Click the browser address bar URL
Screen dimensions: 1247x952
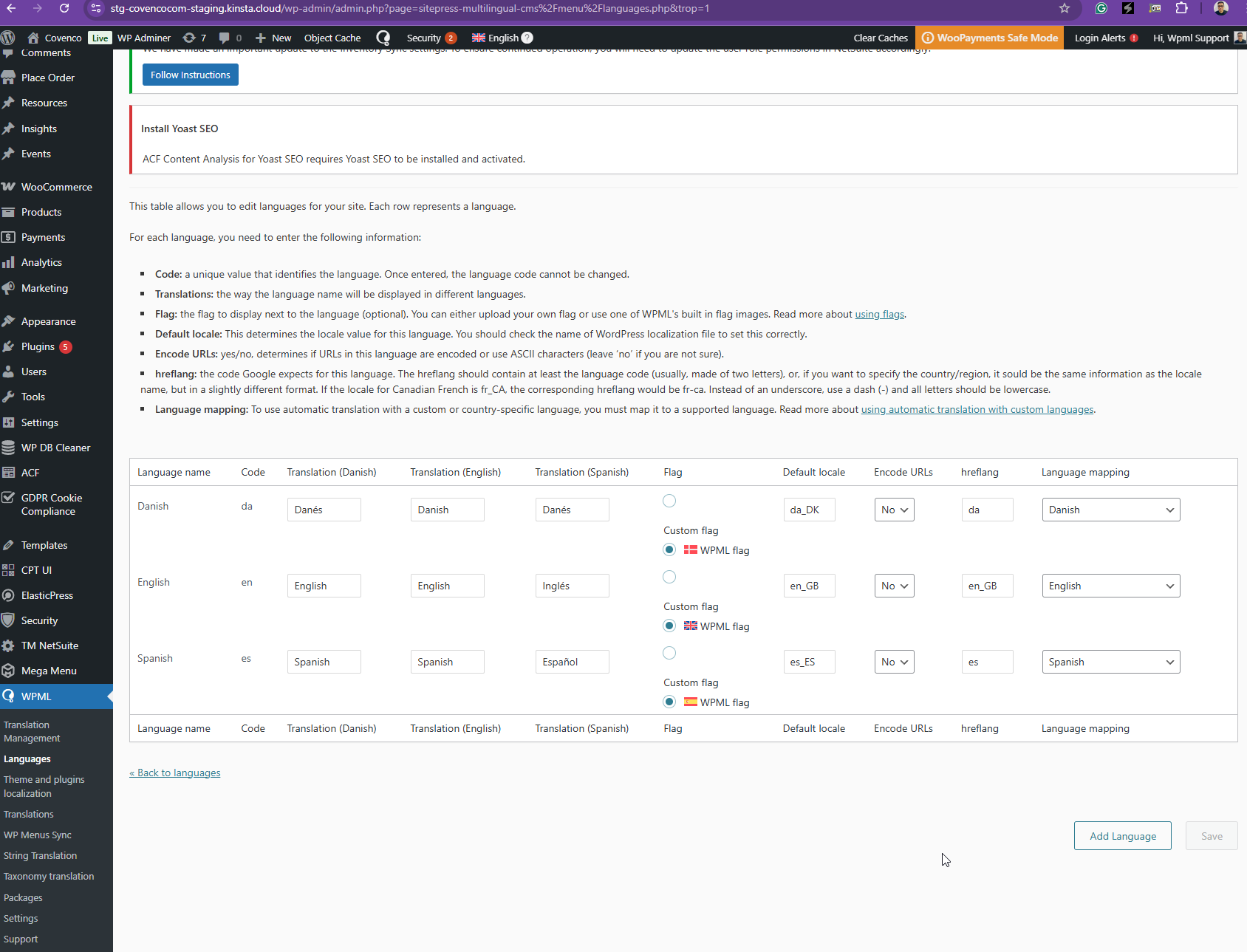coord(410,8)
